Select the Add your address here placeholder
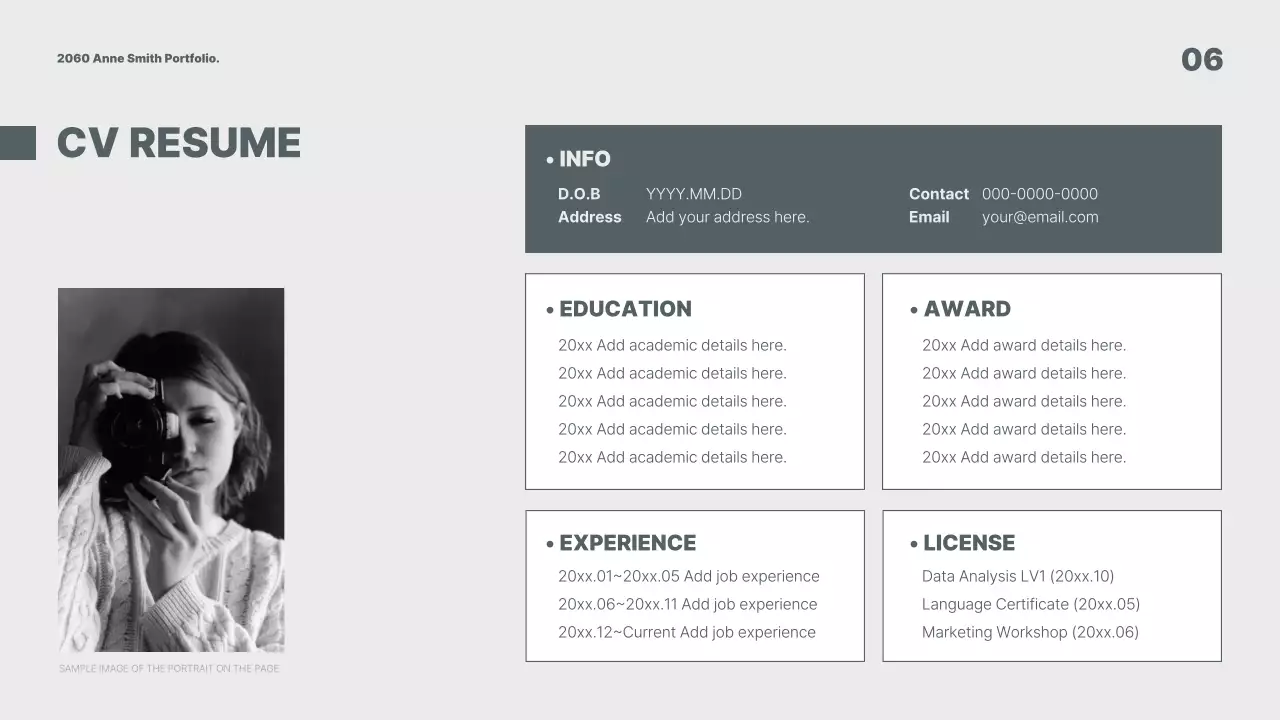This screenshot has height=720, width=1280. point(727,217)
